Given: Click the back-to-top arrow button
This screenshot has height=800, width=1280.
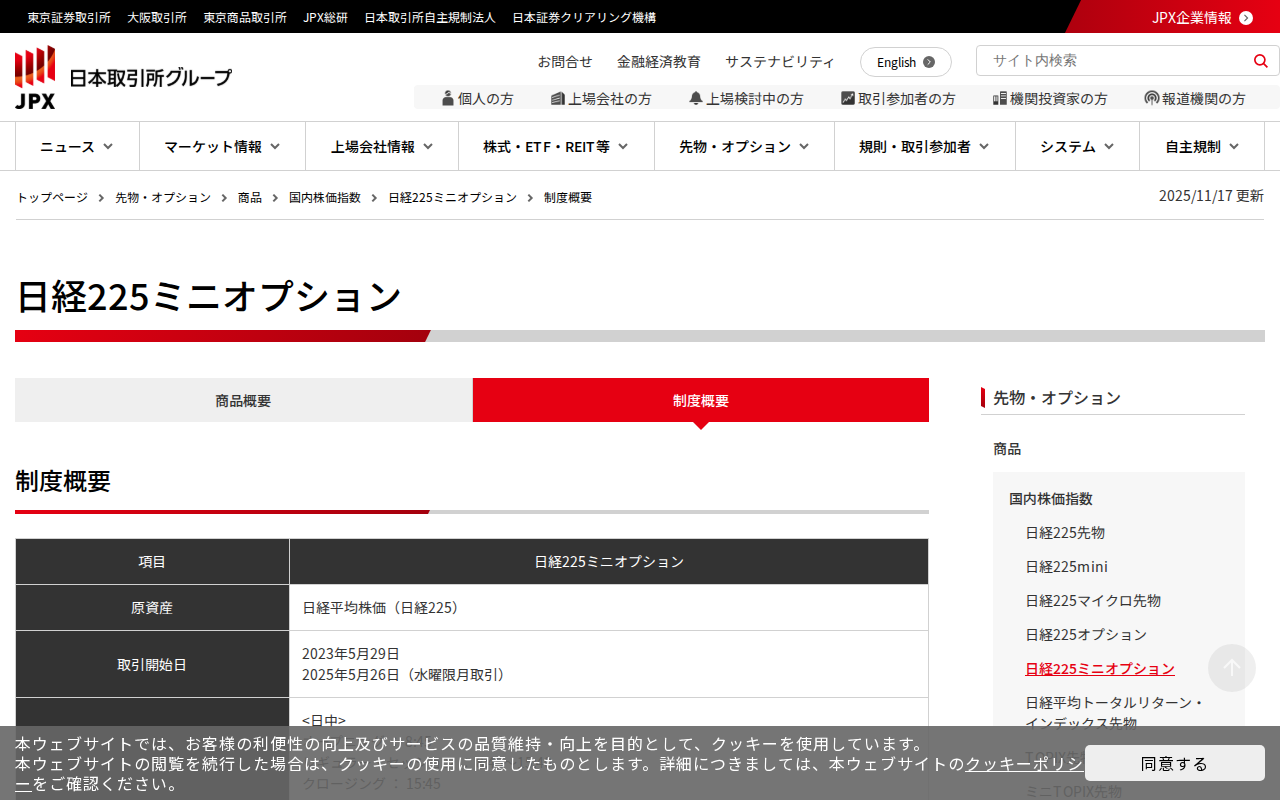Looking at the screenshot, I should [x=1232, y=668].
